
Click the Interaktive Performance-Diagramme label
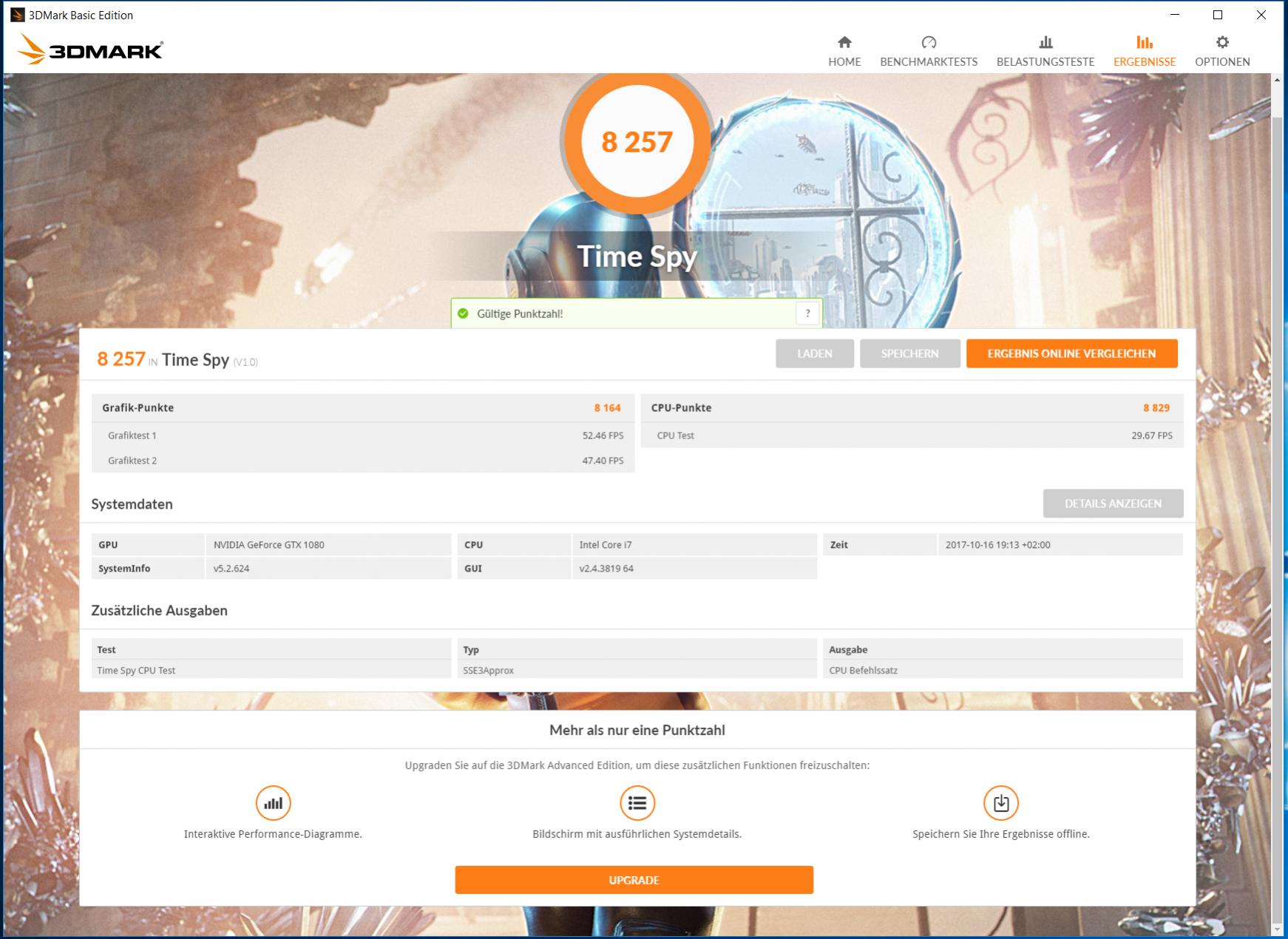point(273,834)
